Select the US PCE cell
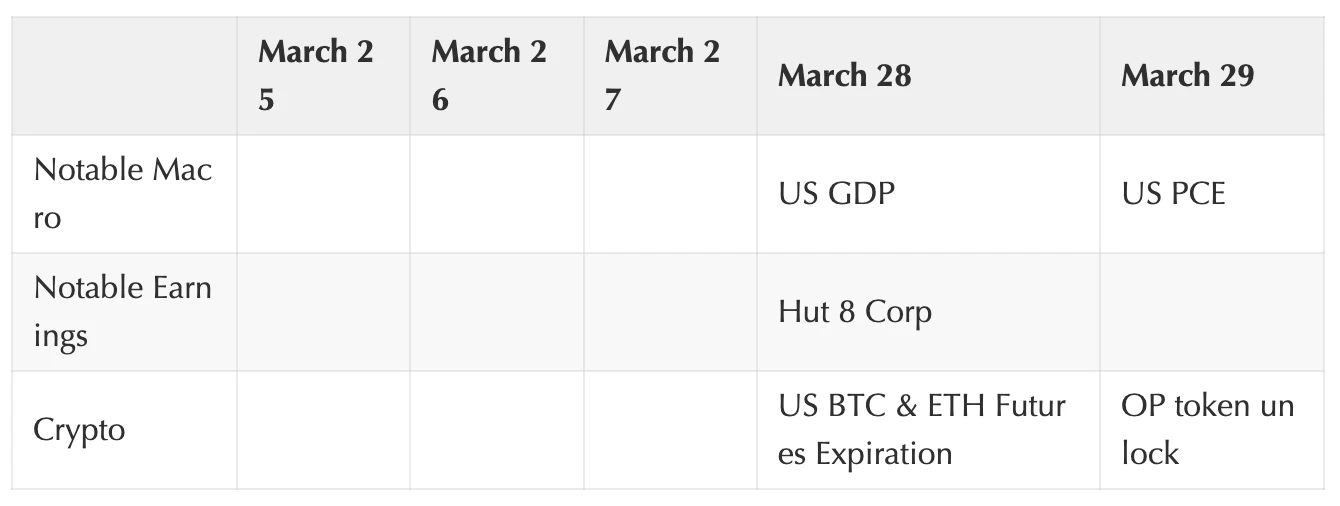This screenshot has width=1340, height=506. pyautogui.click(x=1173, y=194)
